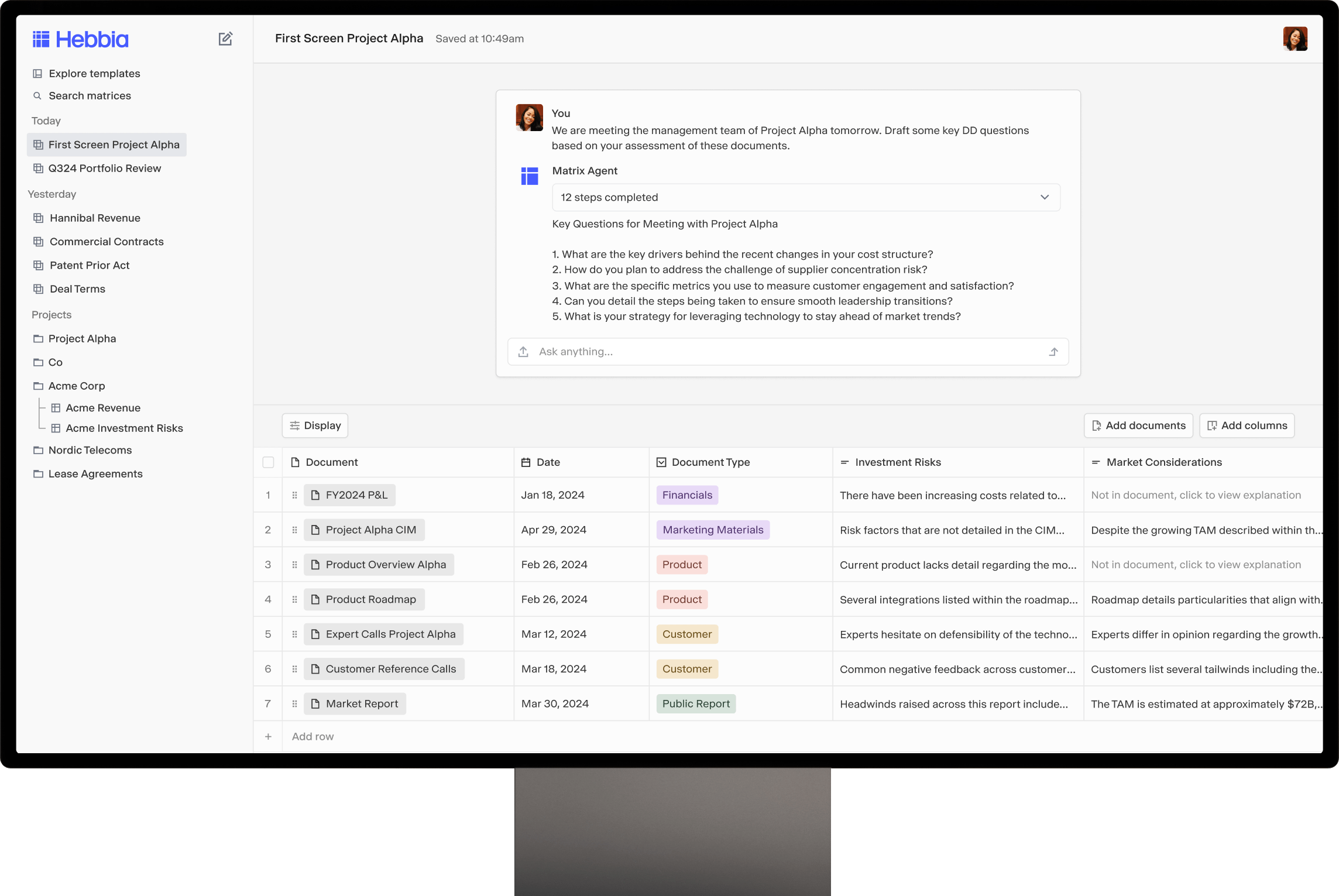Click drag handle for Product Roadmap row

294,599
